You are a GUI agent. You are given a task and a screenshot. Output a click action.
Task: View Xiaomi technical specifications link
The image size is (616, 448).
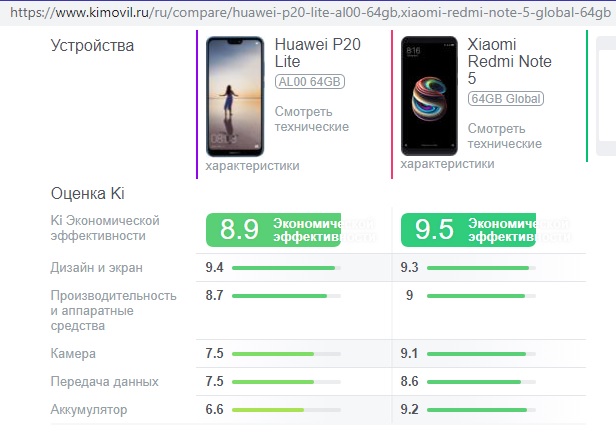pos(504,136)
